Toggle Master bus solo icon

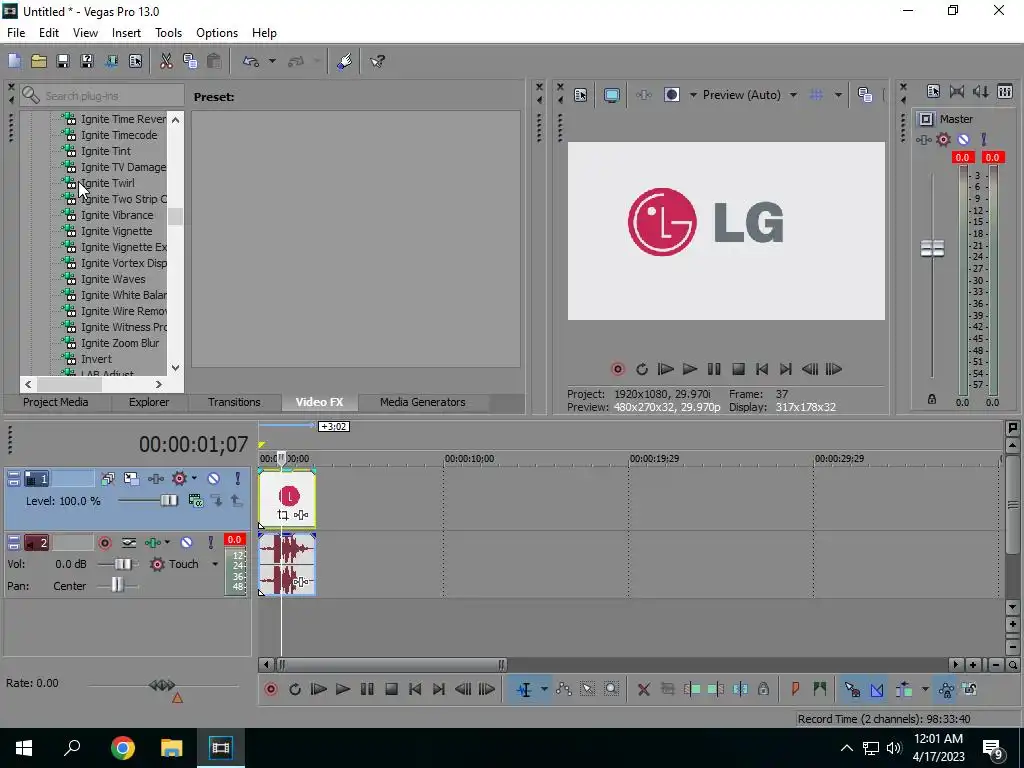coord(984,139)
